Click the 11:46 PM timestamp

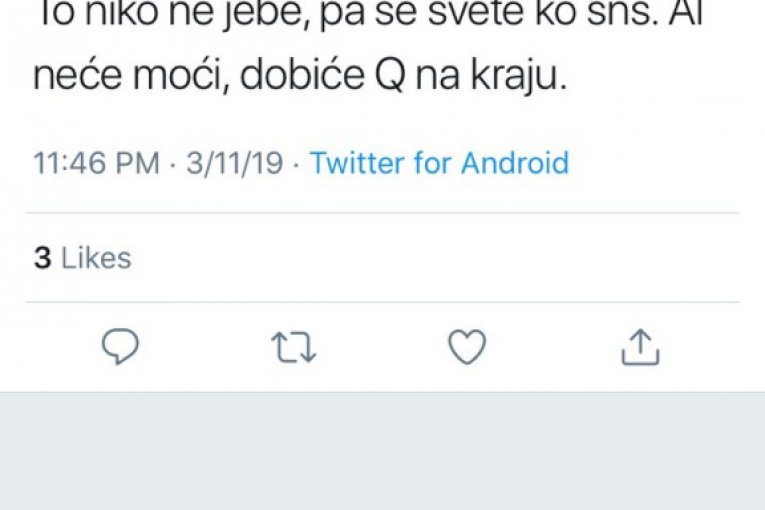point(96,163)
